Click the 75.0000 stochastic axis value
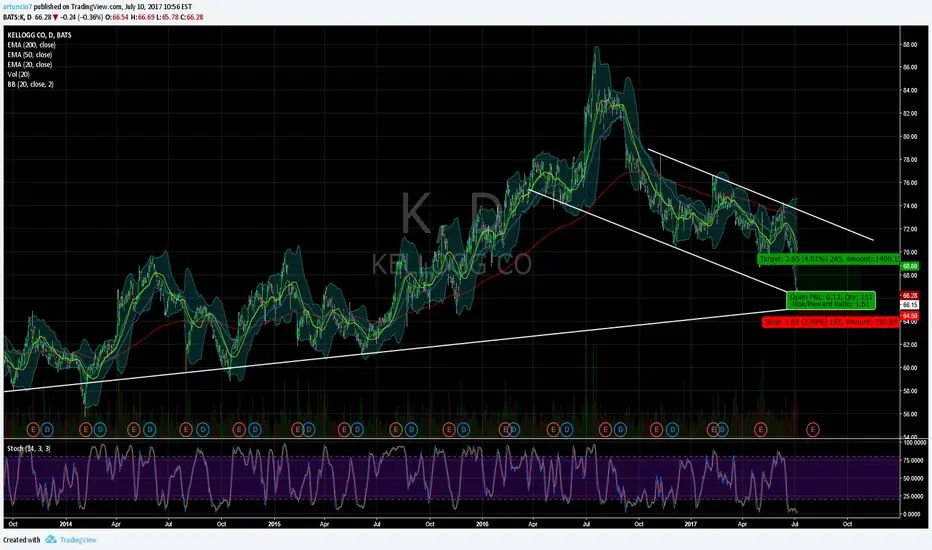 point(915,461)
